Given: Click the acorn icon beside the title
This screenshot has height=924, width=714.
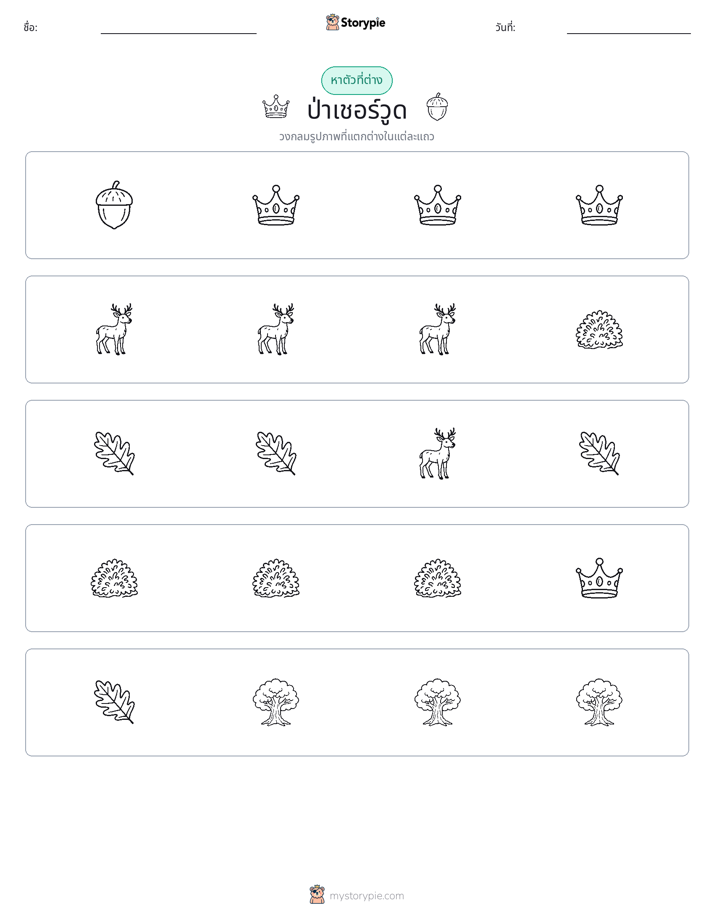Looking at the screenshot, I should [437, 107].
